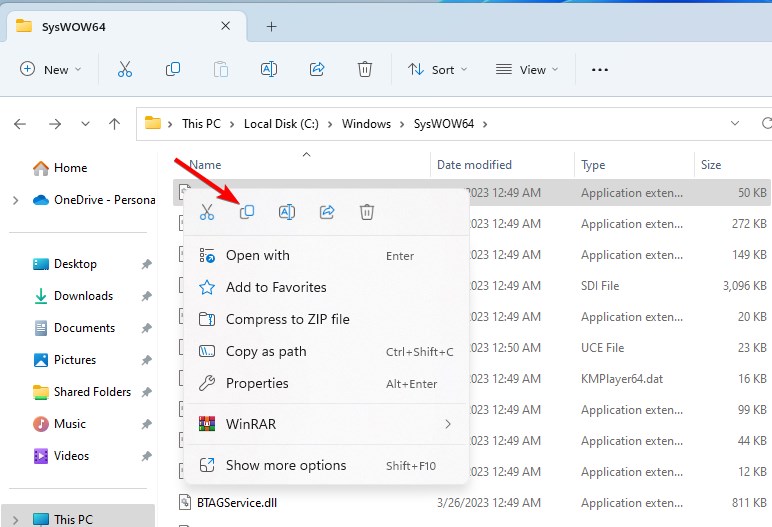
Task: Select the SysWOW64 tab
Action: click(126, 27)
